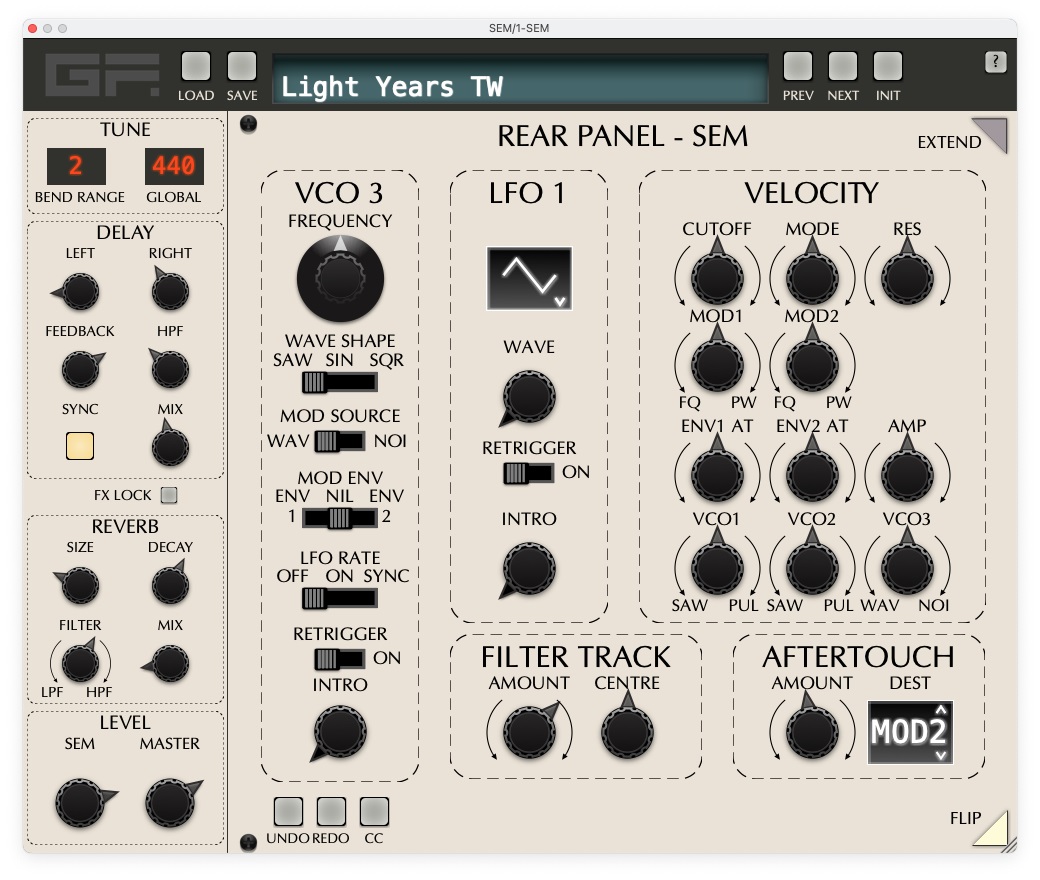Click the VCO 3 WAVE SHAPE slider
Image resolution: width=1040 pixels, height=880 pixels.
(x=340, y=382)
